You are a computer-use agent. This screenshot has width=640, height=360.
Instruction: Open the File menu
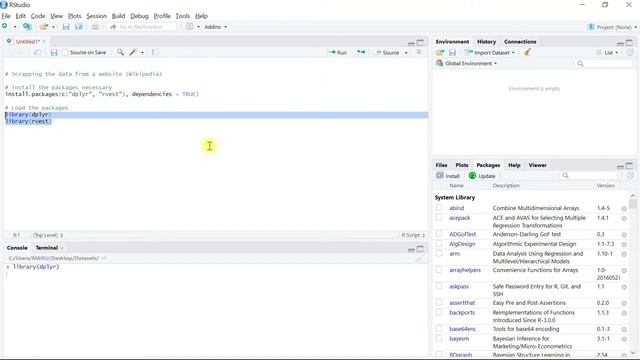(6, 16)
